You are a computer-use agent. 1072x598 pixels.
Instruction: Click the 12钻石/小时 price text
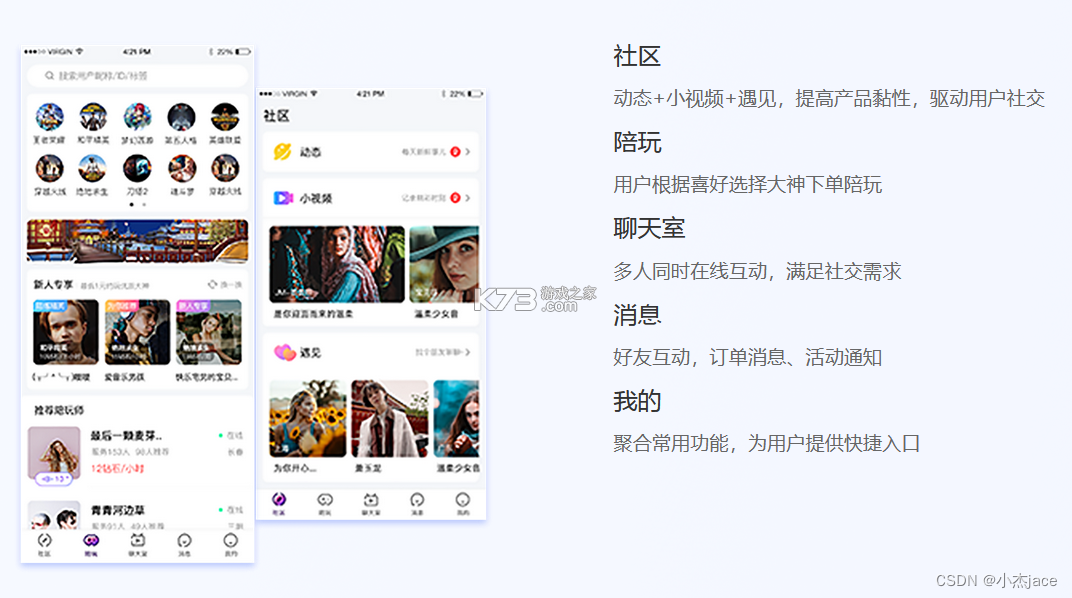point(118,468)
